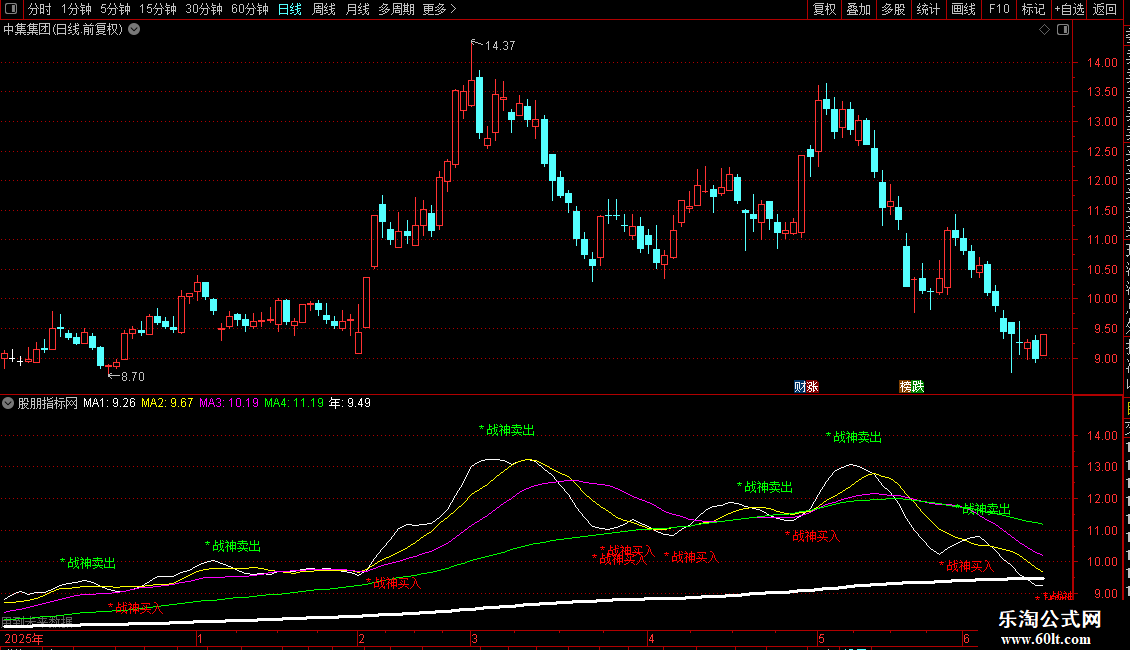Switch to 分时 intraday view

(40, 9)
